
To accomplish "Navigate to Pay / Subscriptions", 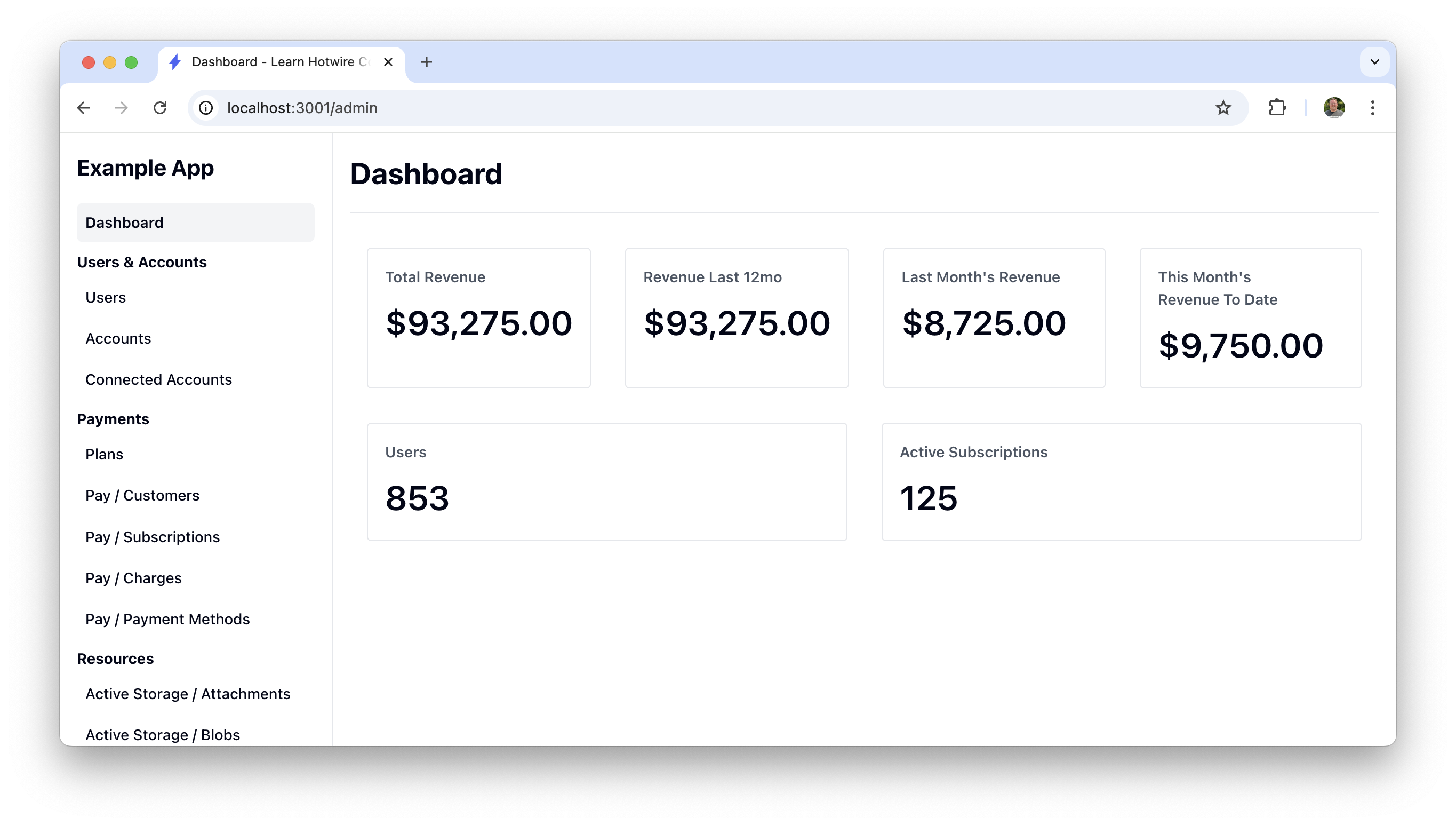I will [x=153, y=537].
